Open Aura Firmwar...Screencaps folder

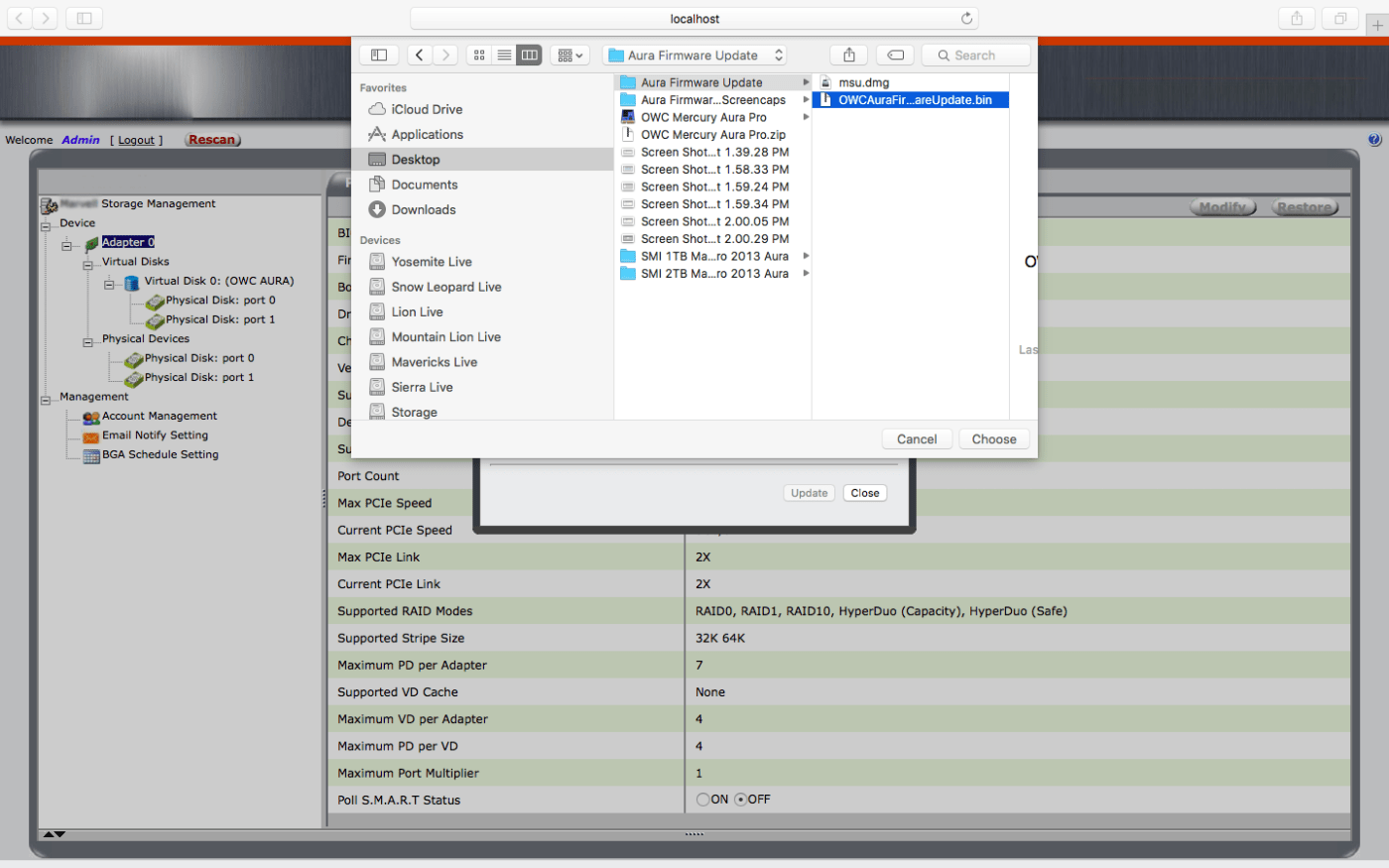(713, 100)
